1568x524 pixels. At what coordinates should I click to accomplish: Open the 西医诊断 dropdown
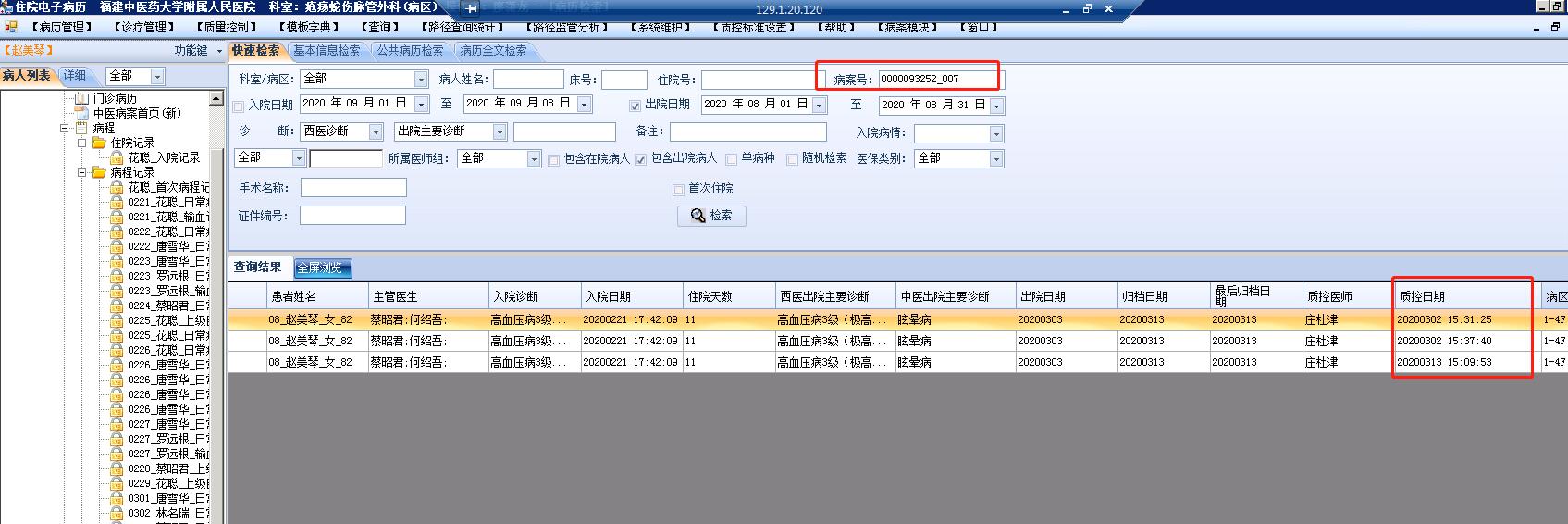coord(376,132)
